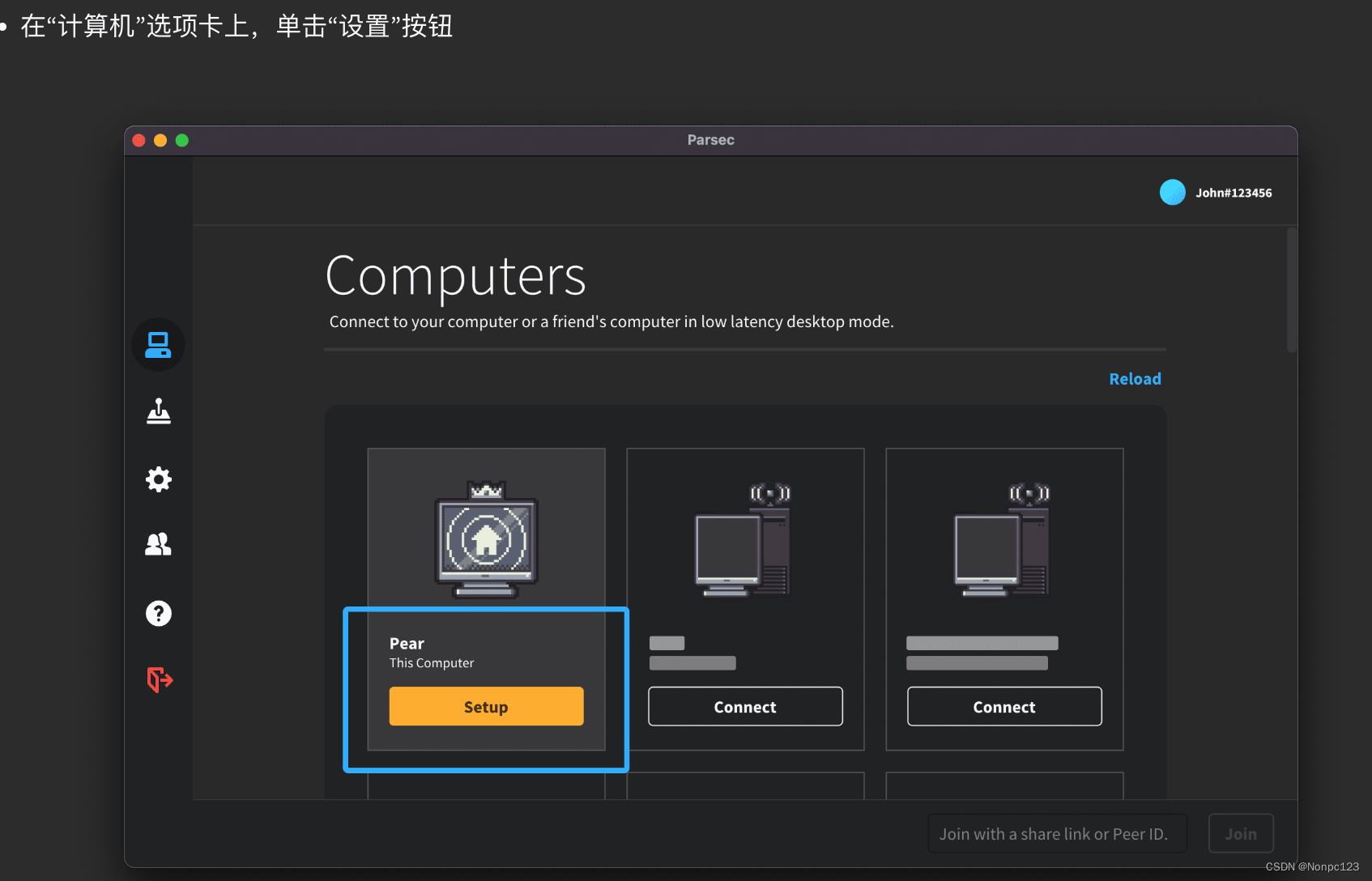Click the John#123456 username
The image size is (1372, 881).
point(1234,193)
